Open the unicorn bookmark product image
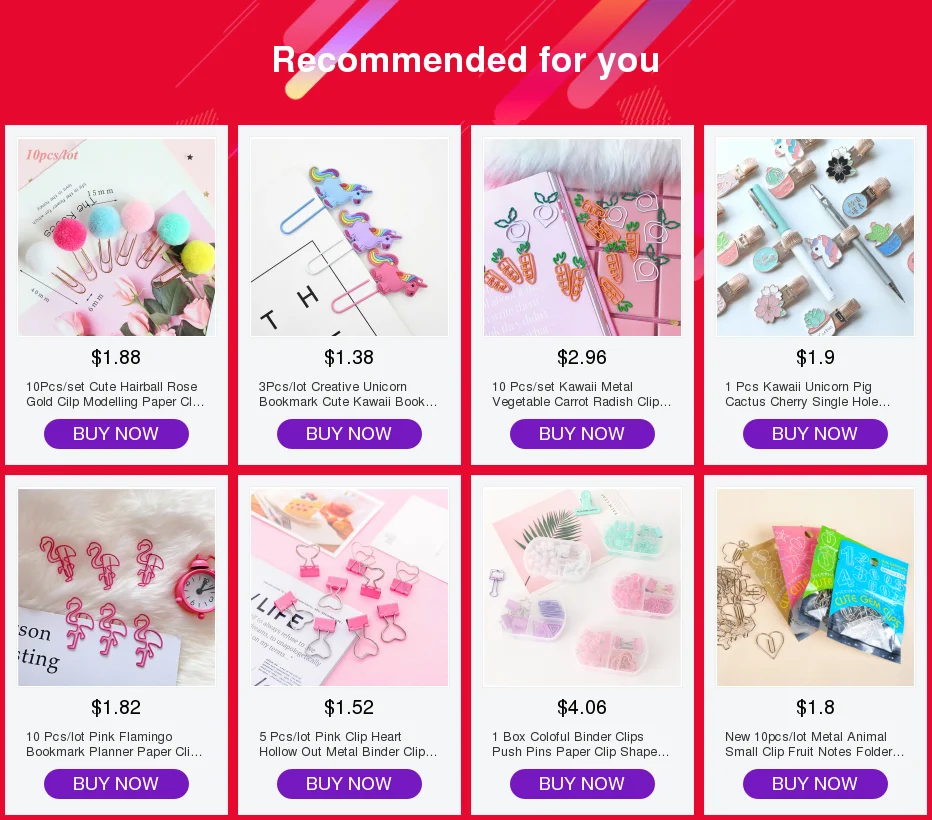Image resolution: width=932 pixels, height=820 pixels. pos(350,238)
